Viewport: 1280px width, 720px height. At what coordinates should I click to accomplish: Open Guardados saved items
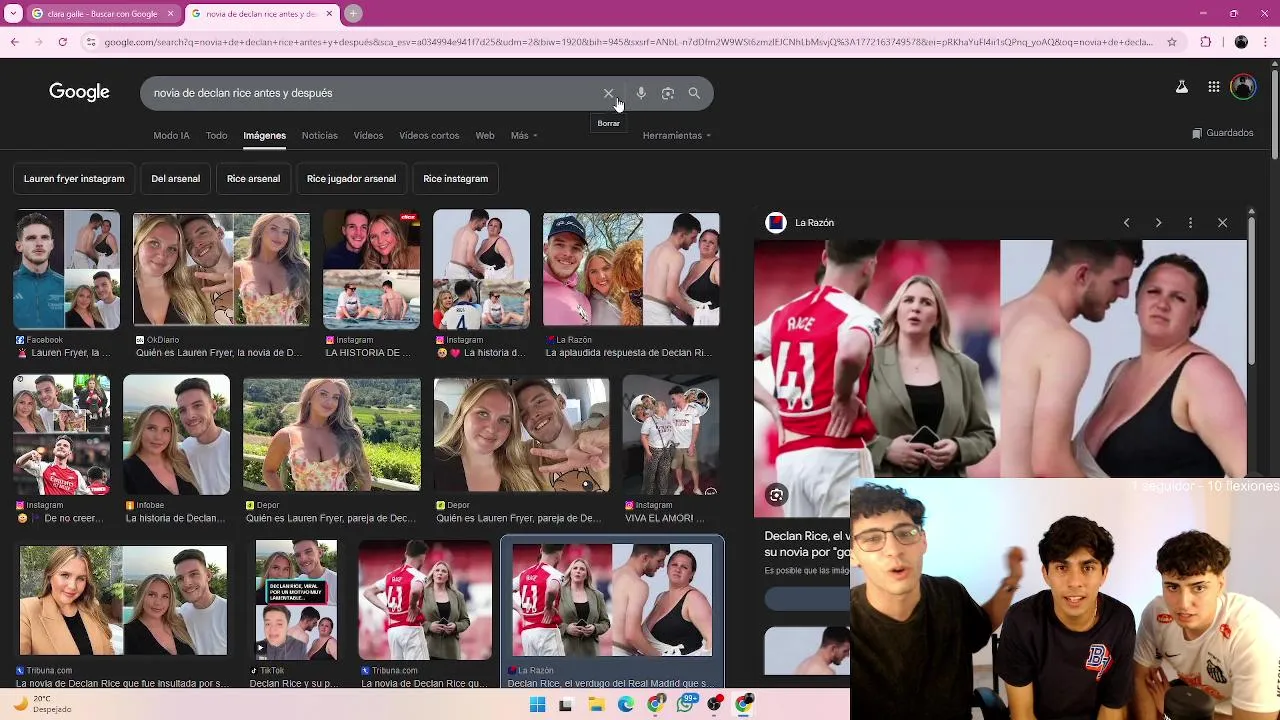[1222, 133]
